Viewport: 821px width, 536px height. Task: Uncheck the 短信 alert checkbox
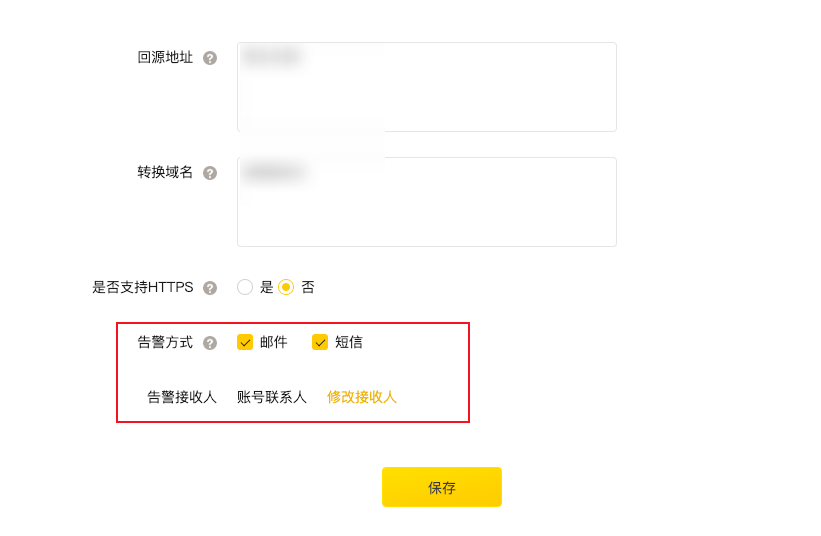[320, 342]
